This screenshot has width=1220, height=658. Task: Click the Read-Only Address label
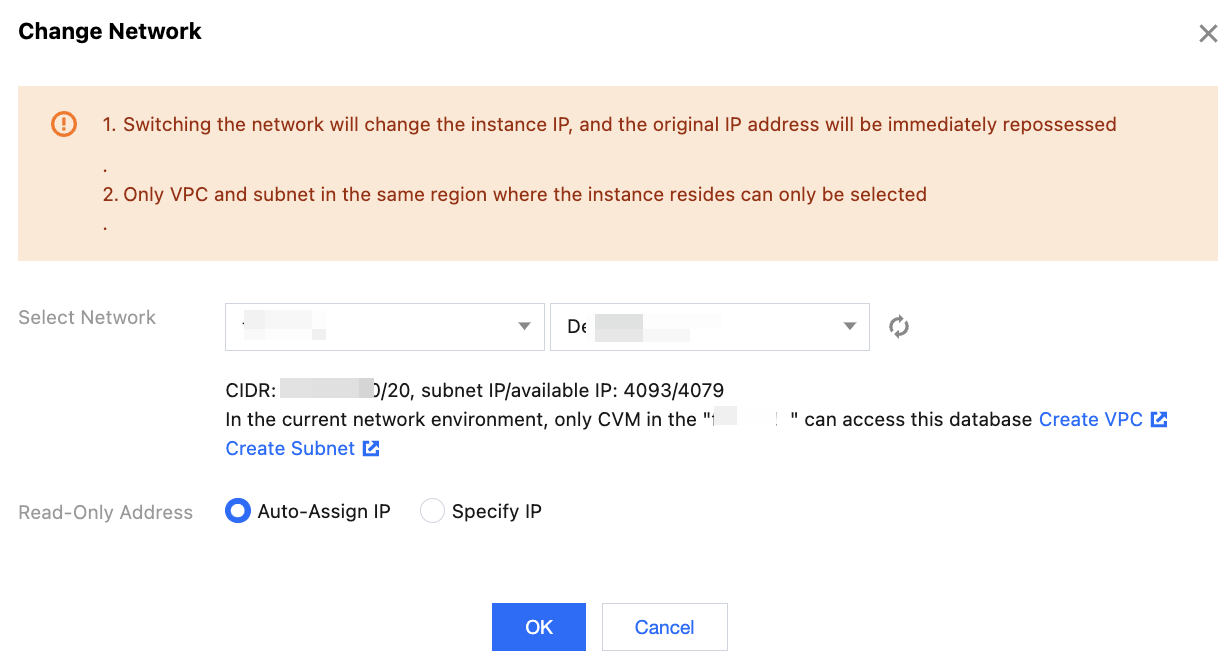[105, 513]
